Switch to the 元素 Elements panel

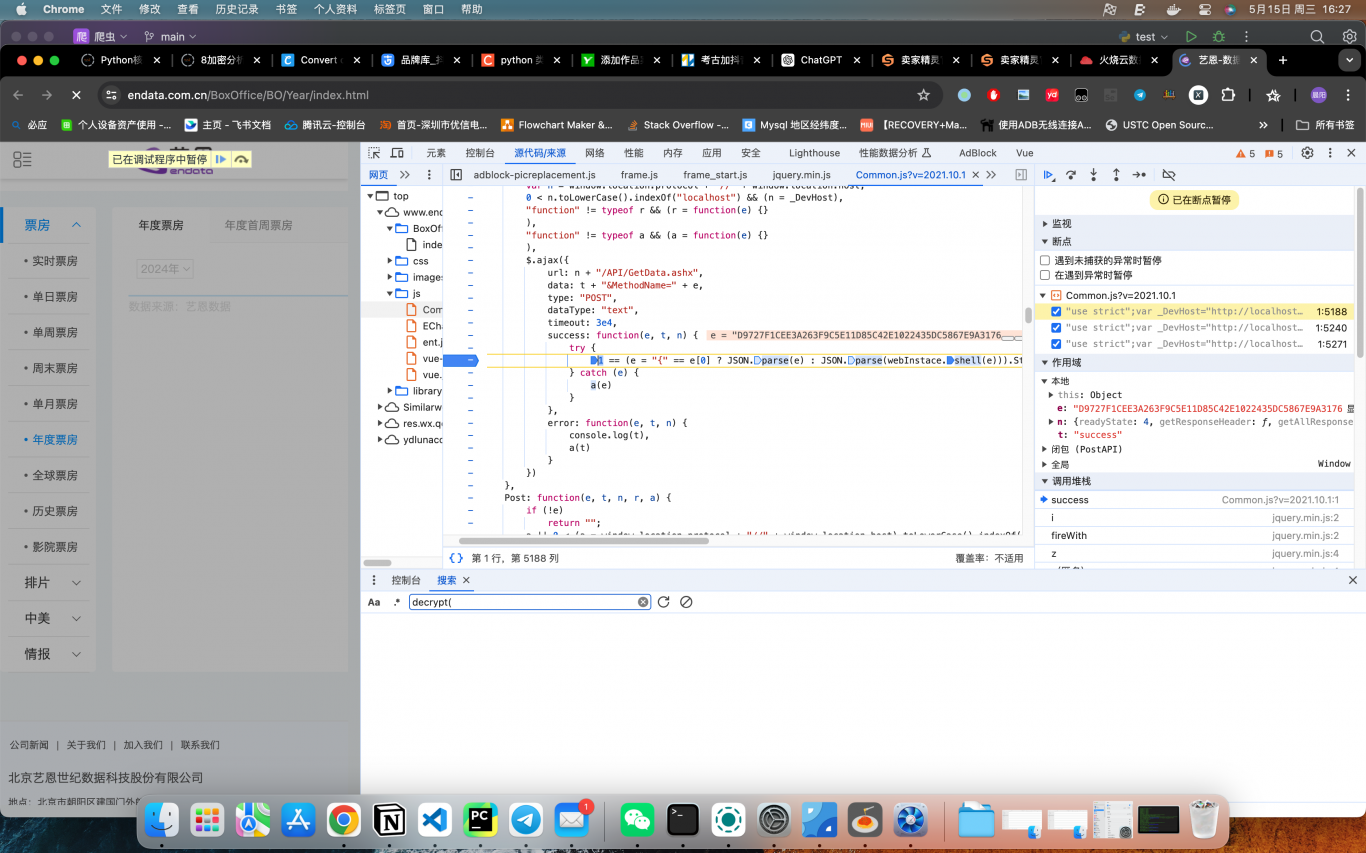436,153
